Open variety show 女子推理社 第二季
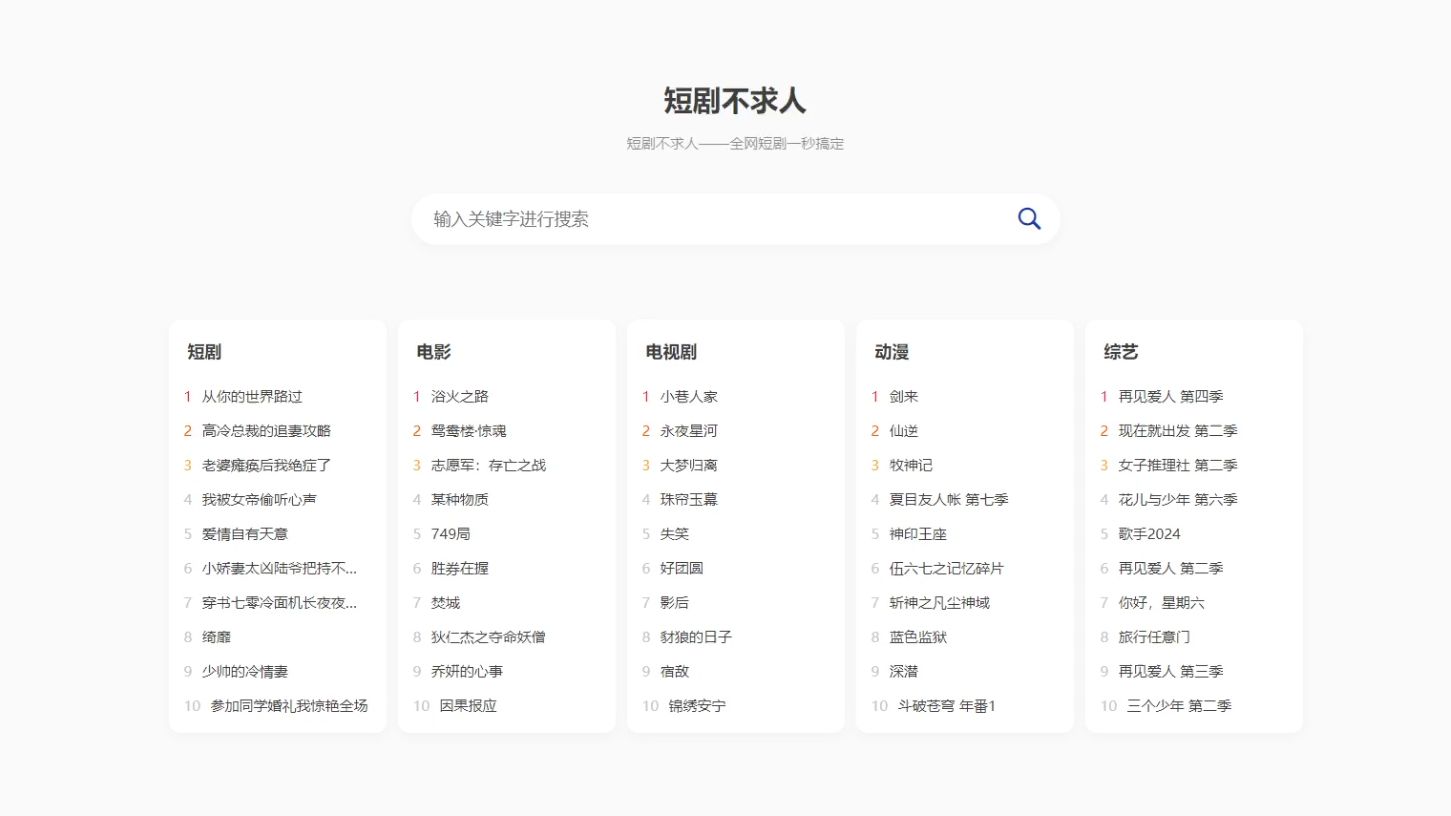Screen dimensions: 1451x816 click(1178, 465)
